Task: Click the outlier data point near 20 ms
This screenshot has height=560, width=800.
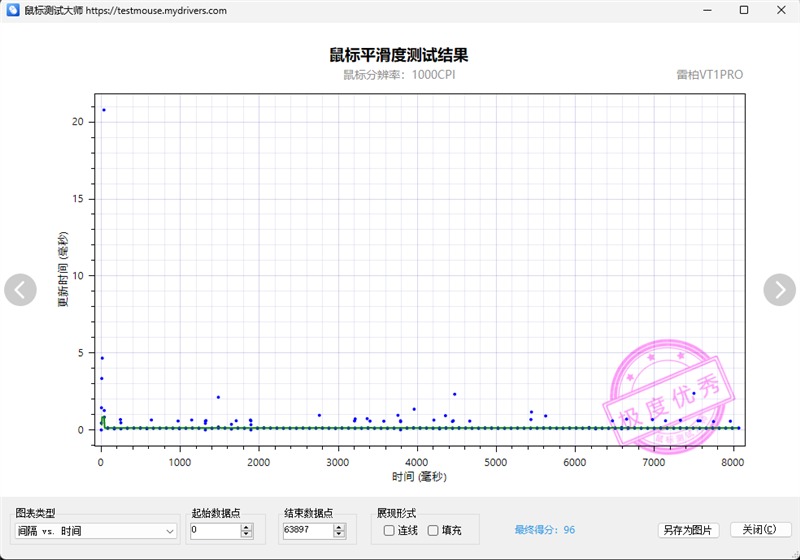Action: pyautogui.click(x=104, y=110)
